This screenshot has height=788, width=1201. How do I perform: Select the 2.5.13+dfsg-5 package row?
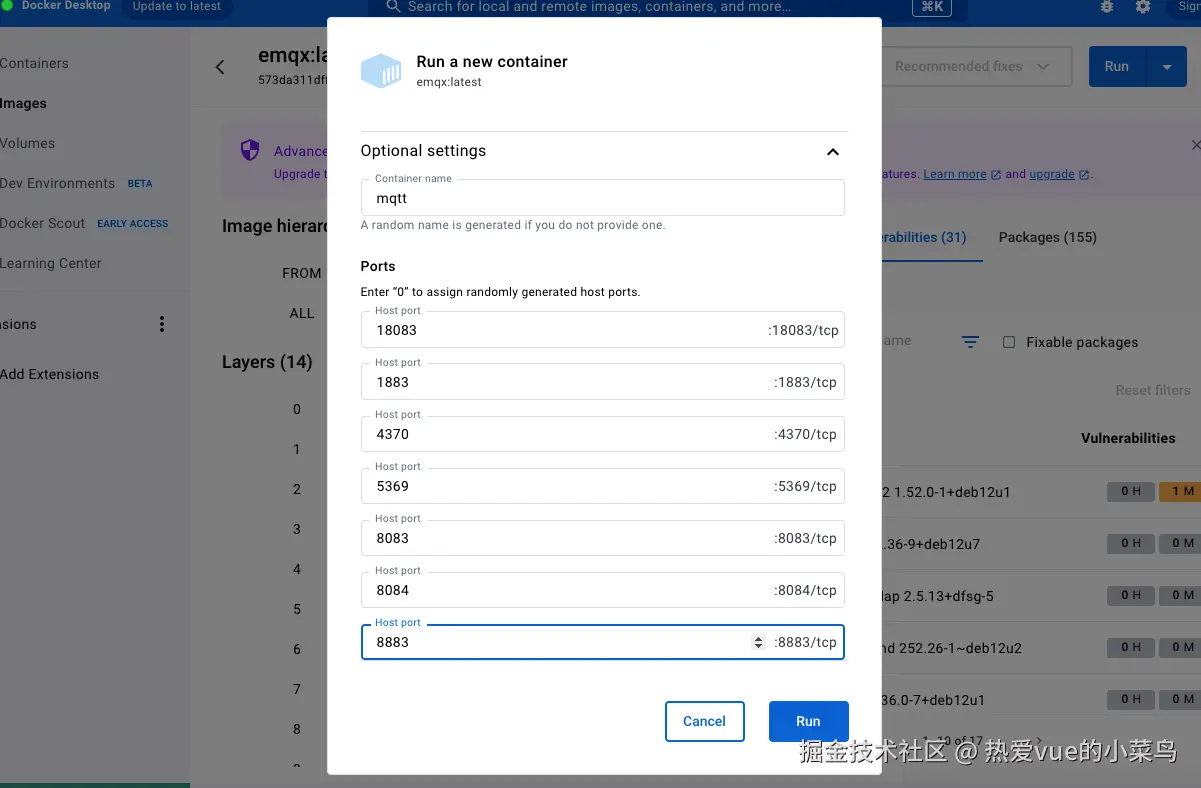(1040, 596)
